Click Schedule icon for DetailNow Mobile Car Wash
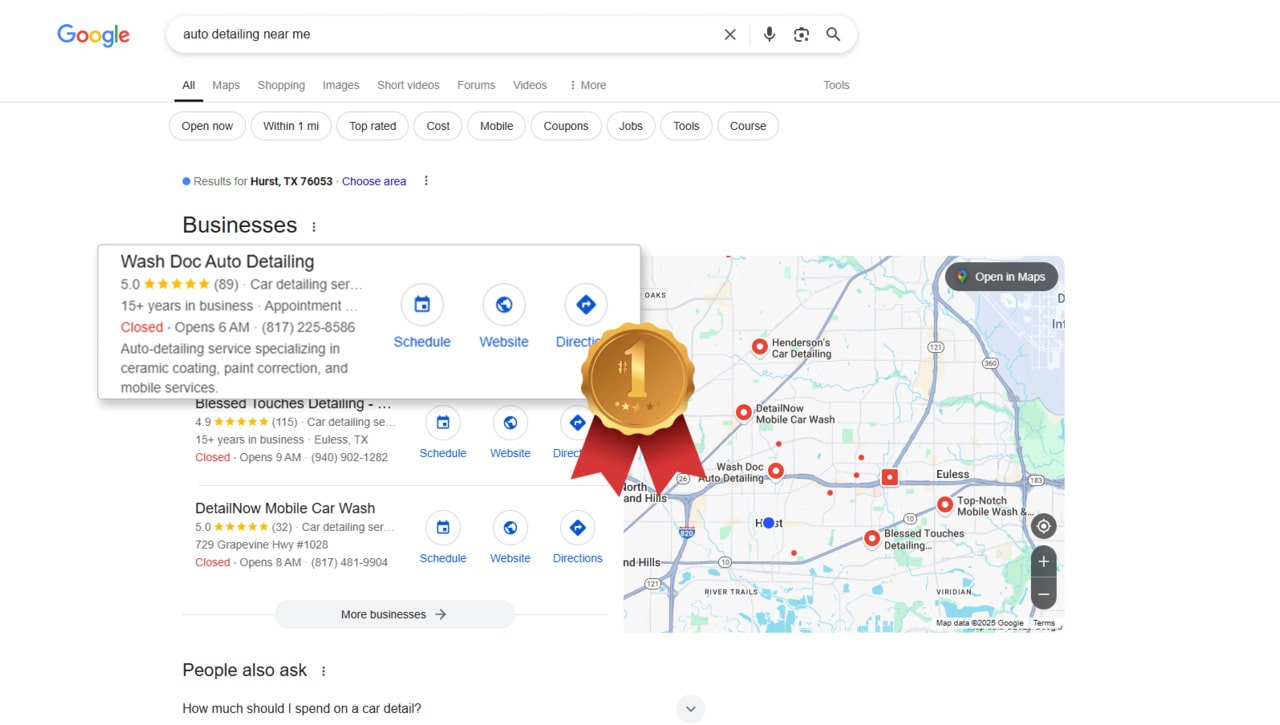Viewport: 1280px width, 725px height. point(443,527)
